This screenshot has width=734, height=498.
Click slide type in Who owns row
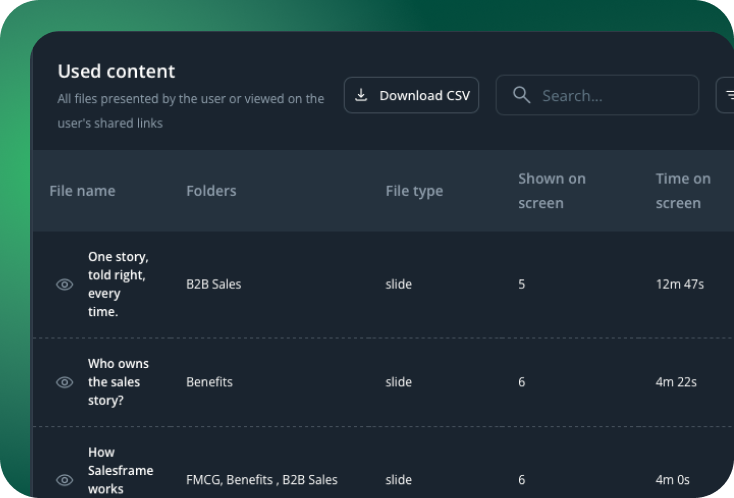coord(398,382)
